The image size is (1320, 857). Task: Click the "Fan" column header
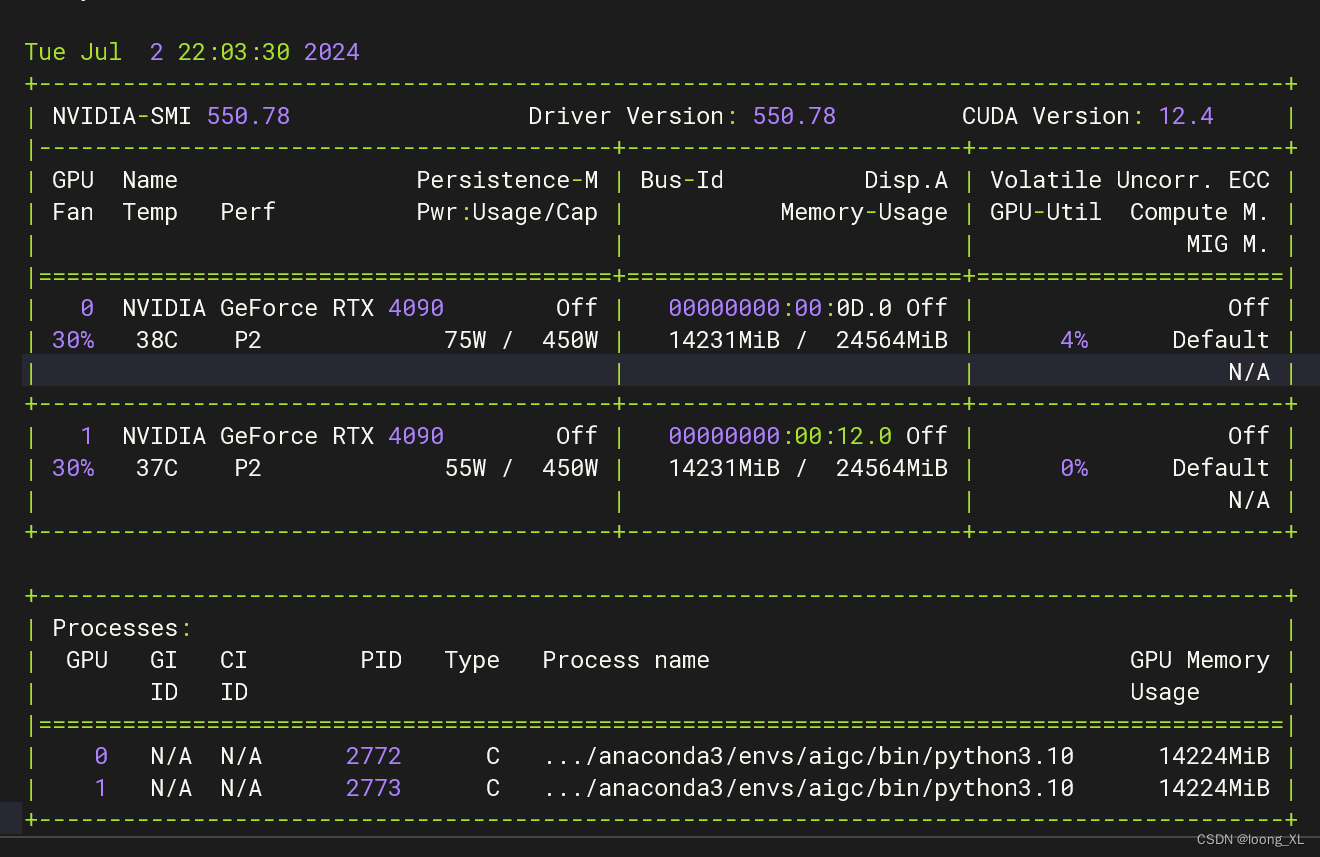73,212
